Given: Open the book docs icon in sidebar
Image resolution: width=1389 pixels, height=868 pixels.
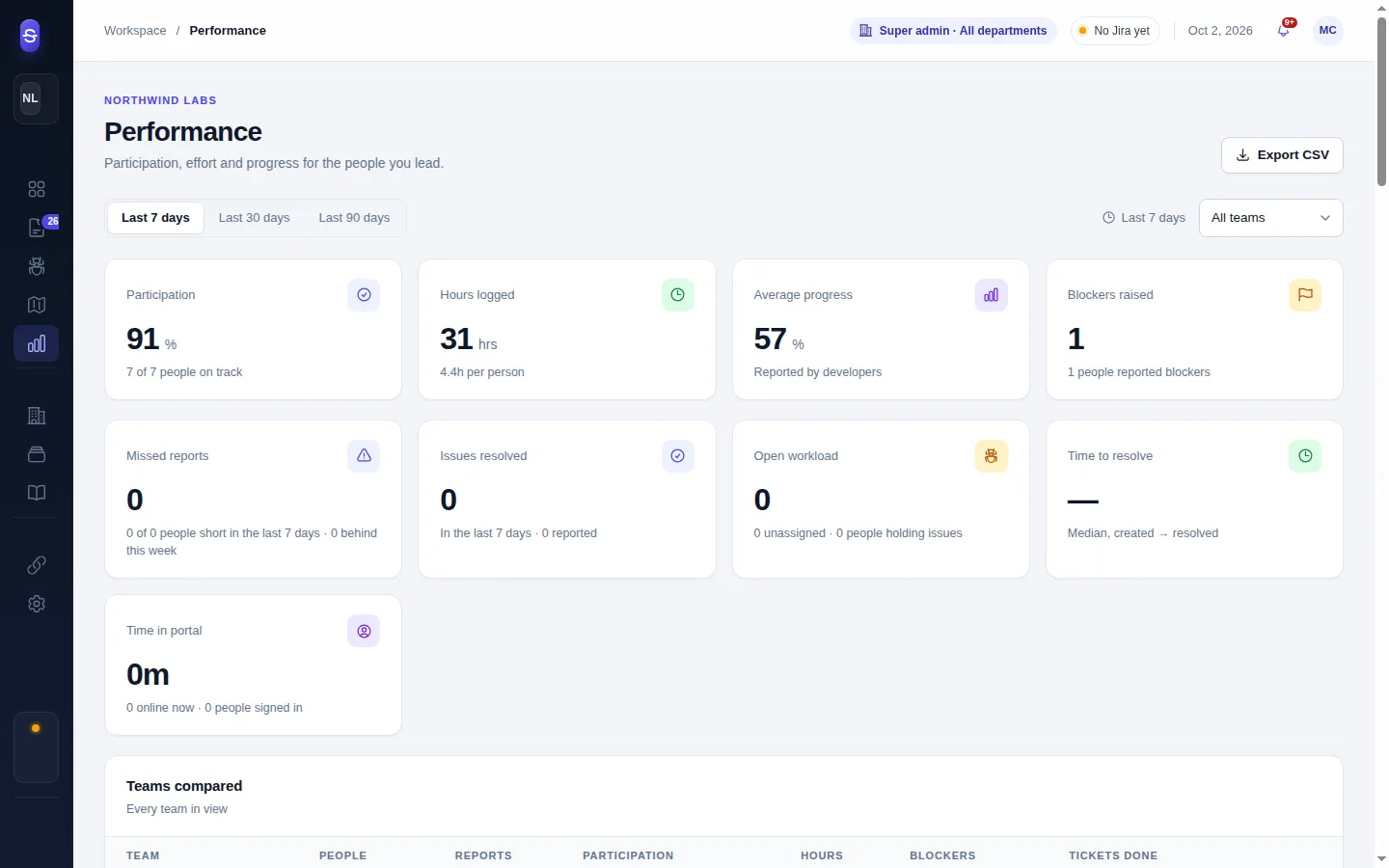Looking at the screenshot, I should point(37,493).
